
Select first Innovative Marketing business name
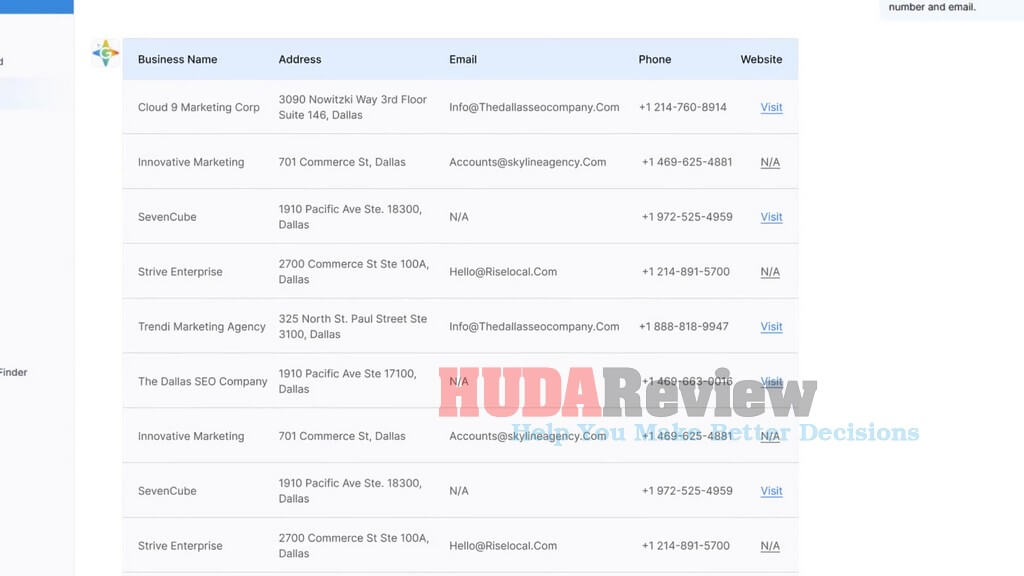191,162
